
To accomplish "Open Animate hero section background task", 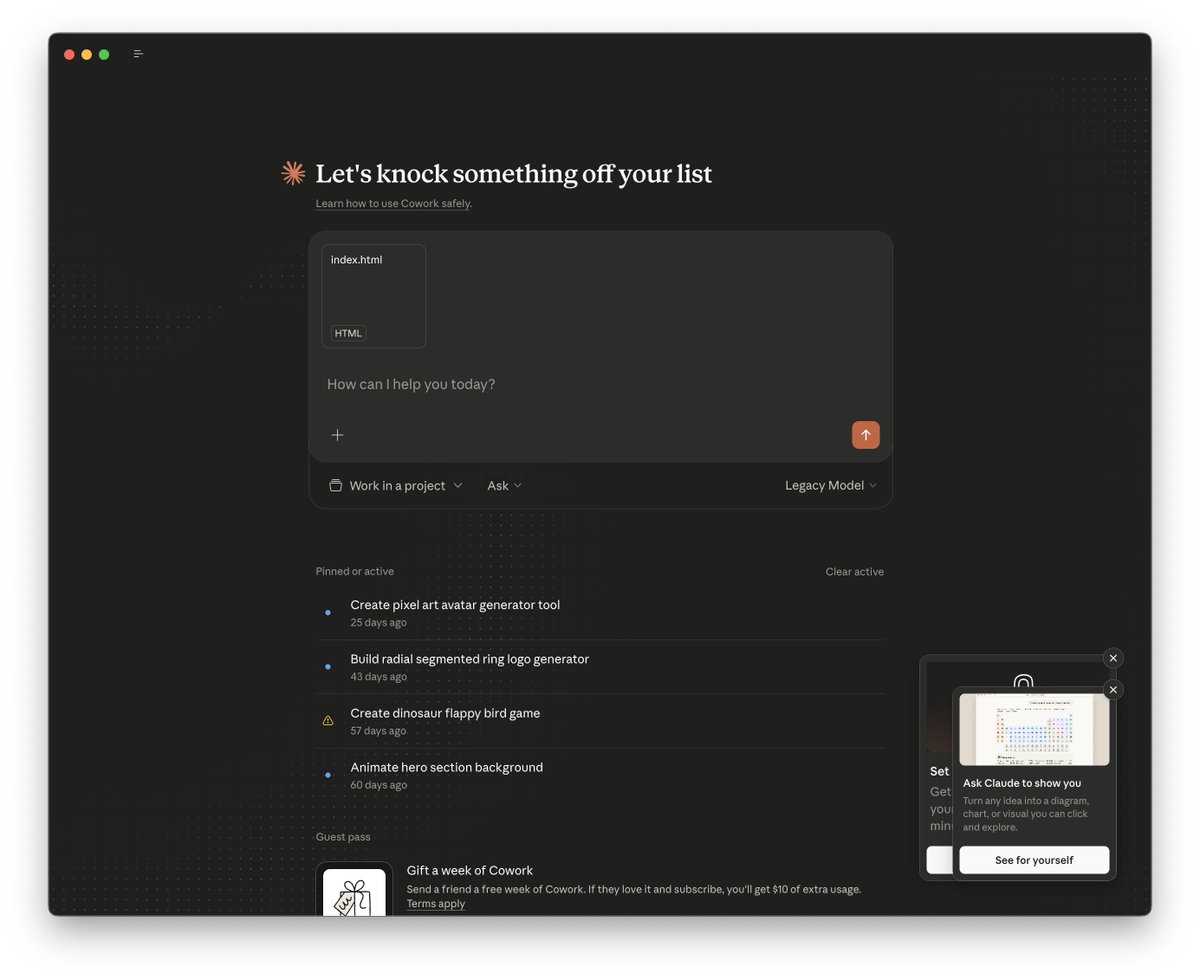I will point(600,775).
